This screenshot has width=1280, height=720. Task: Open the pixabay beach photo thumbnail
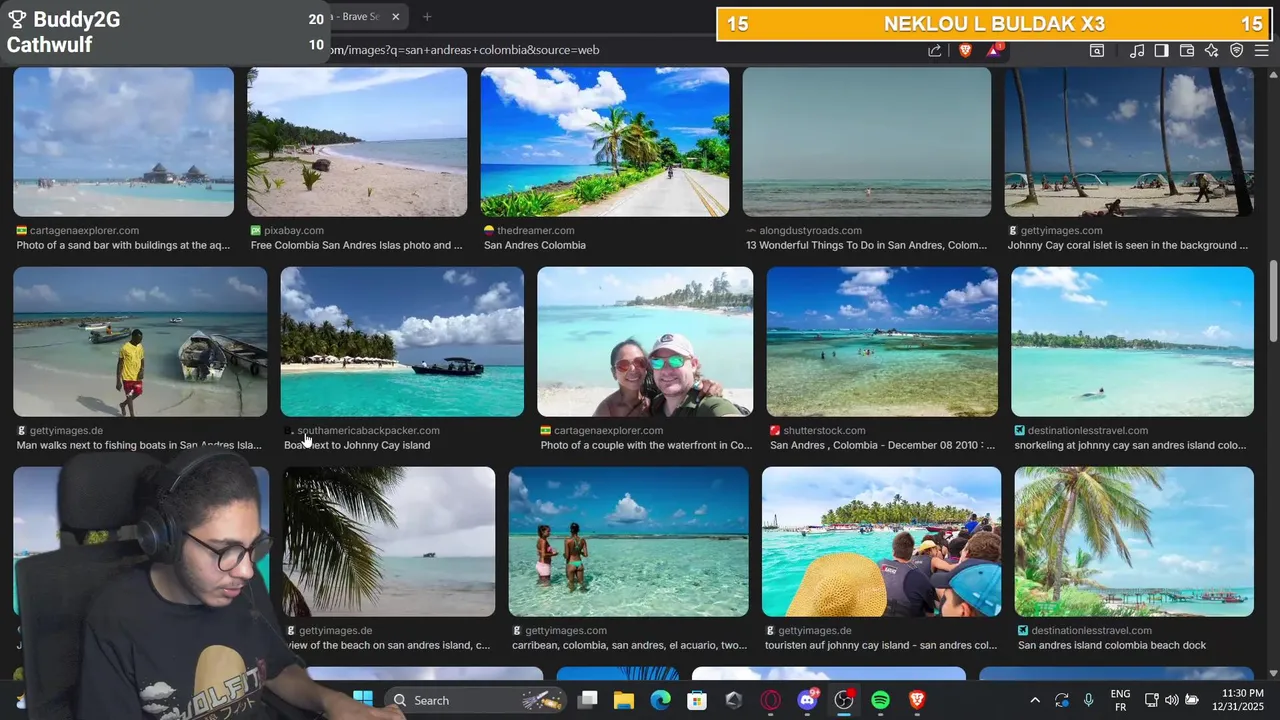click(x=357, y=142)
